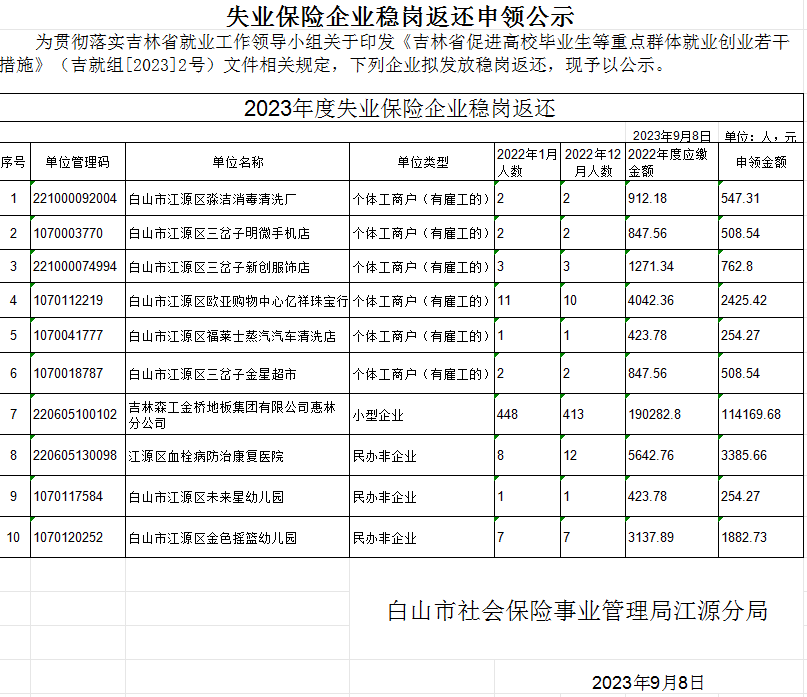Select the amount cell 1882.73
This screenshot has height=697, width=807.
[761, 537]
